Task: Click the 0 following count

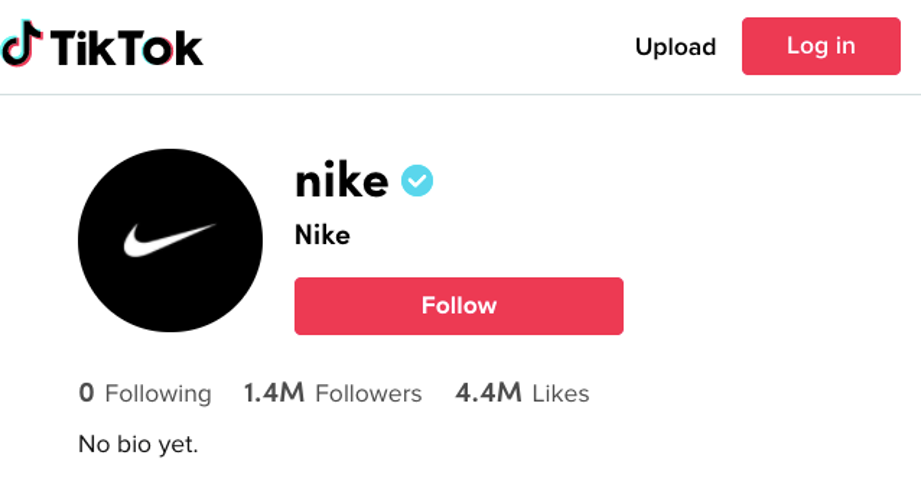Action: tap(86, 393)
